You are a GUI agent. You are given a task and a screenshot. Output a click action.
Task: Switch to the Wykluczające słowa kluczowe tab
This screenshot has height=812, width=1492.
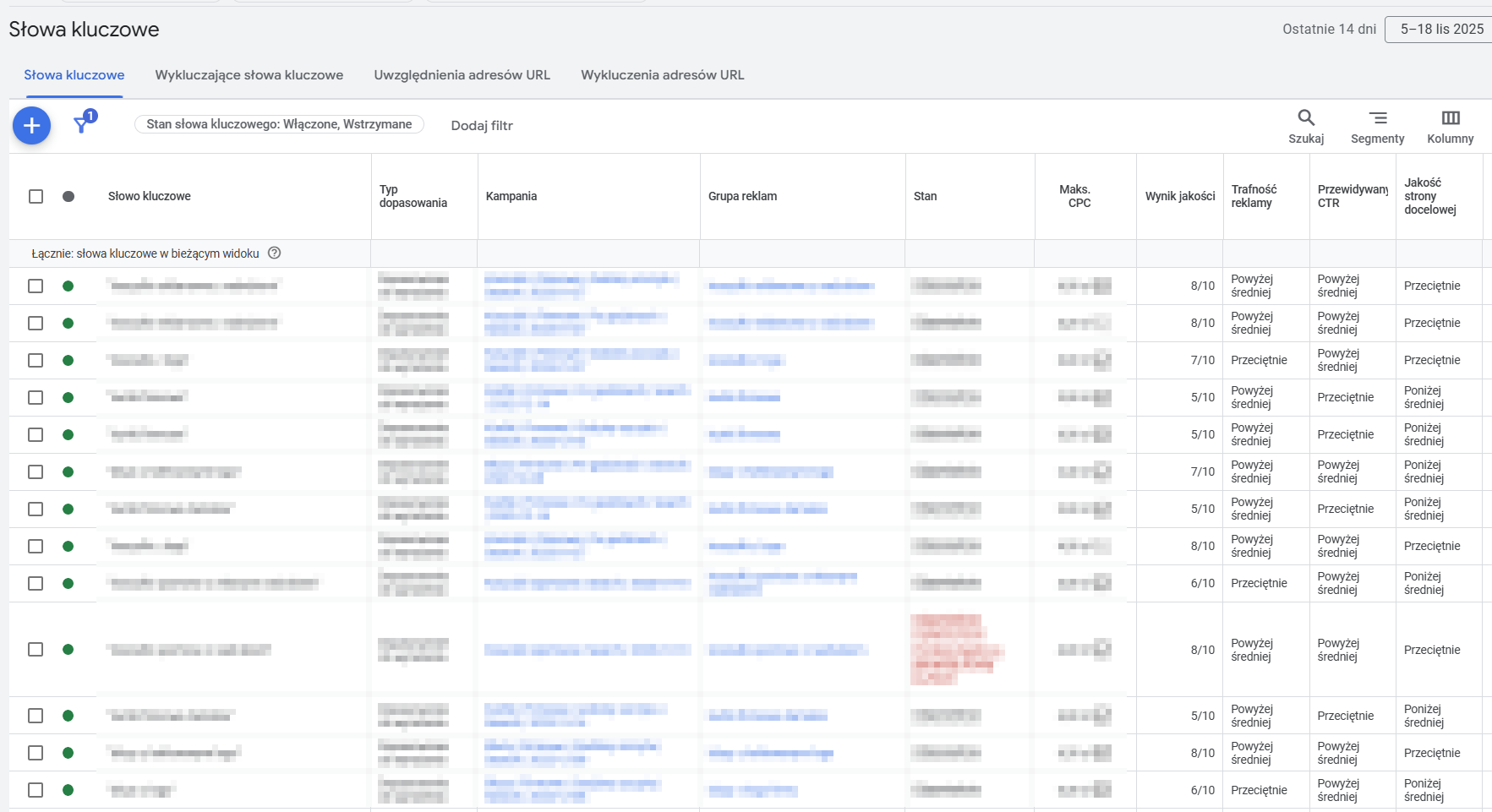pos(249,74)
